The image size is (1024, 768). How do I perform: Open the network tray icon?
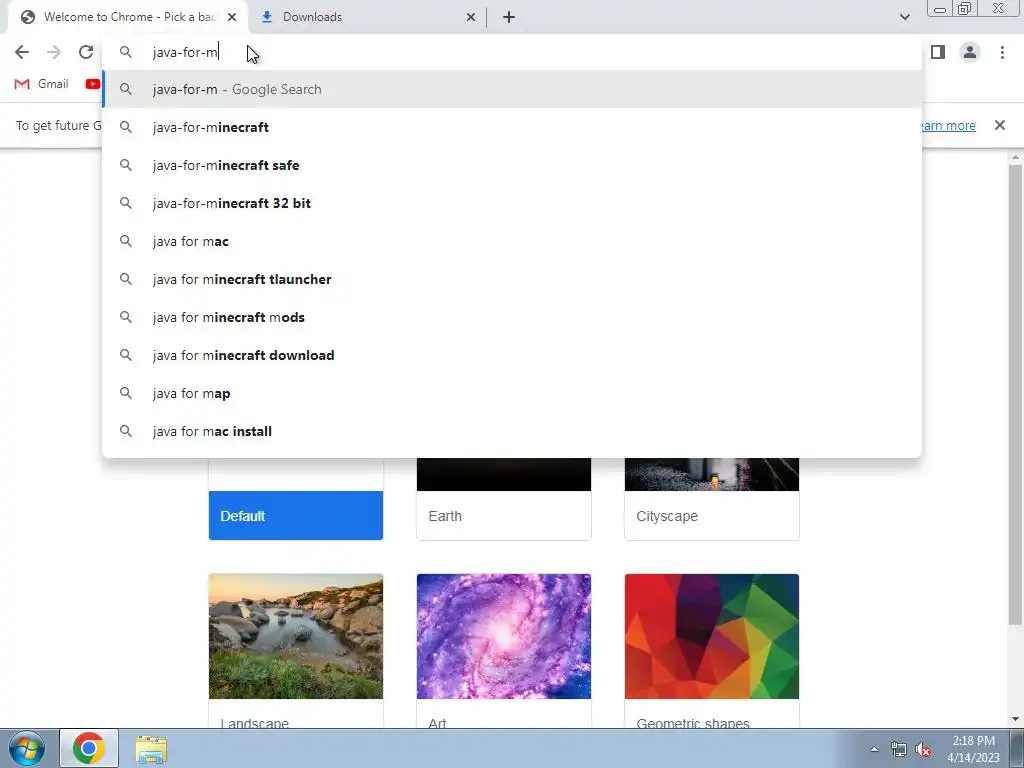[899, 750]
